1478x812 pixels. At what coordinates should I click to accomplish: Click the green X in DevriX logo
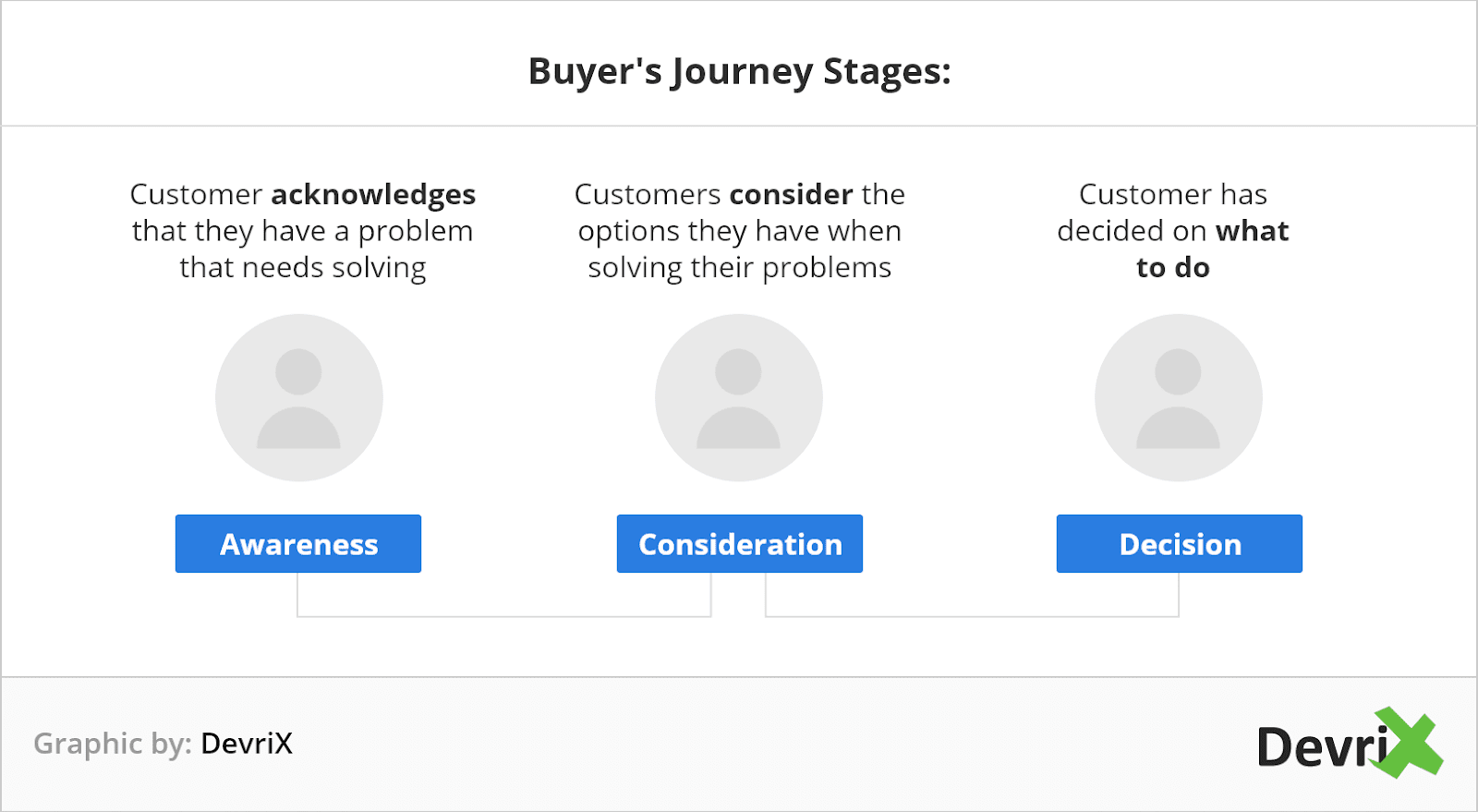tap(1407, 743)
